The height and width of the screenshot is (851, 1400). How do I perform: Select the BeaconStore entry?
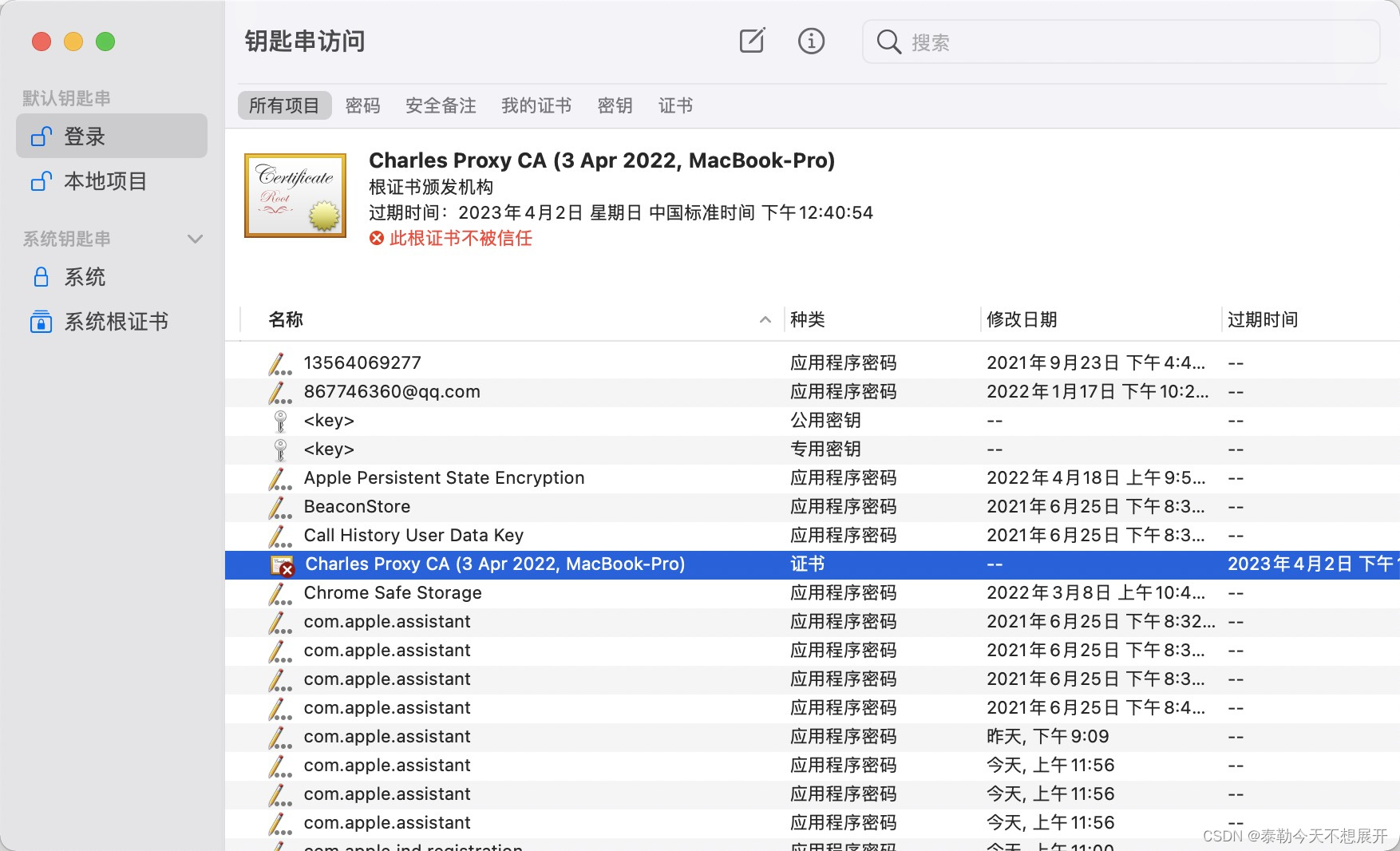(813, 506)
